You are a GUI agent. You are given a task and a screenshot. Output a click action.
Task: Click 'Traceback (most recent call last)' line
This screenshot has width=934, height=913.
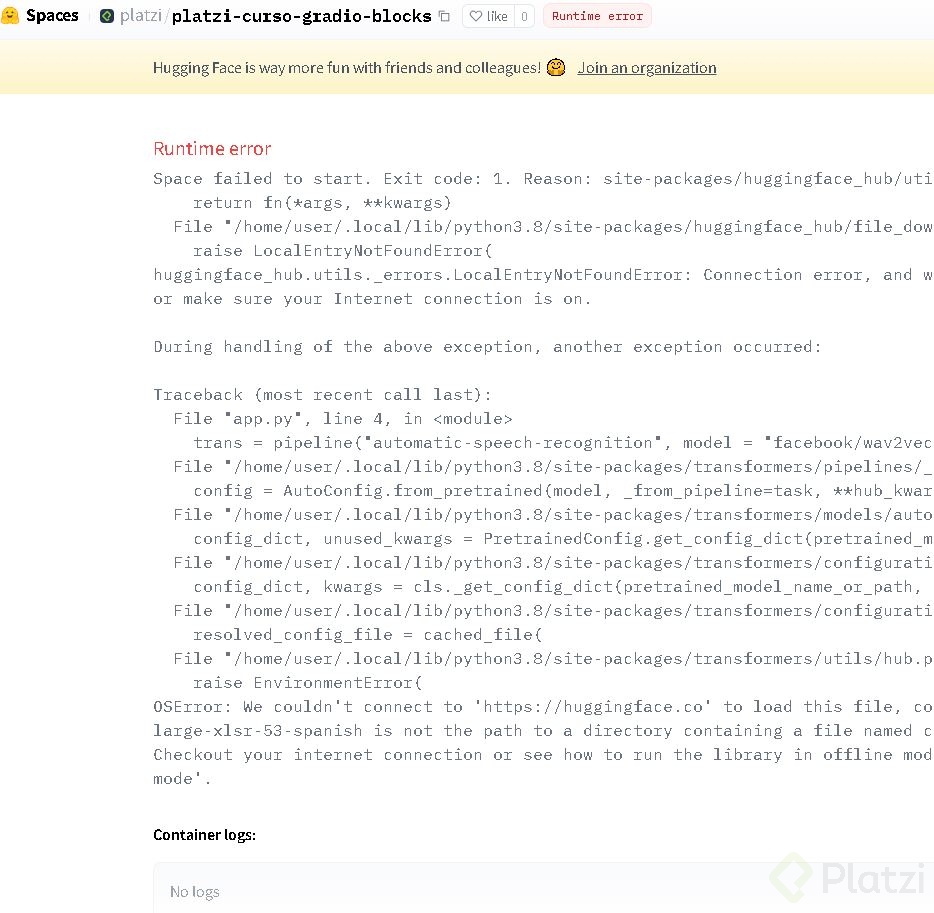[322, 394]
